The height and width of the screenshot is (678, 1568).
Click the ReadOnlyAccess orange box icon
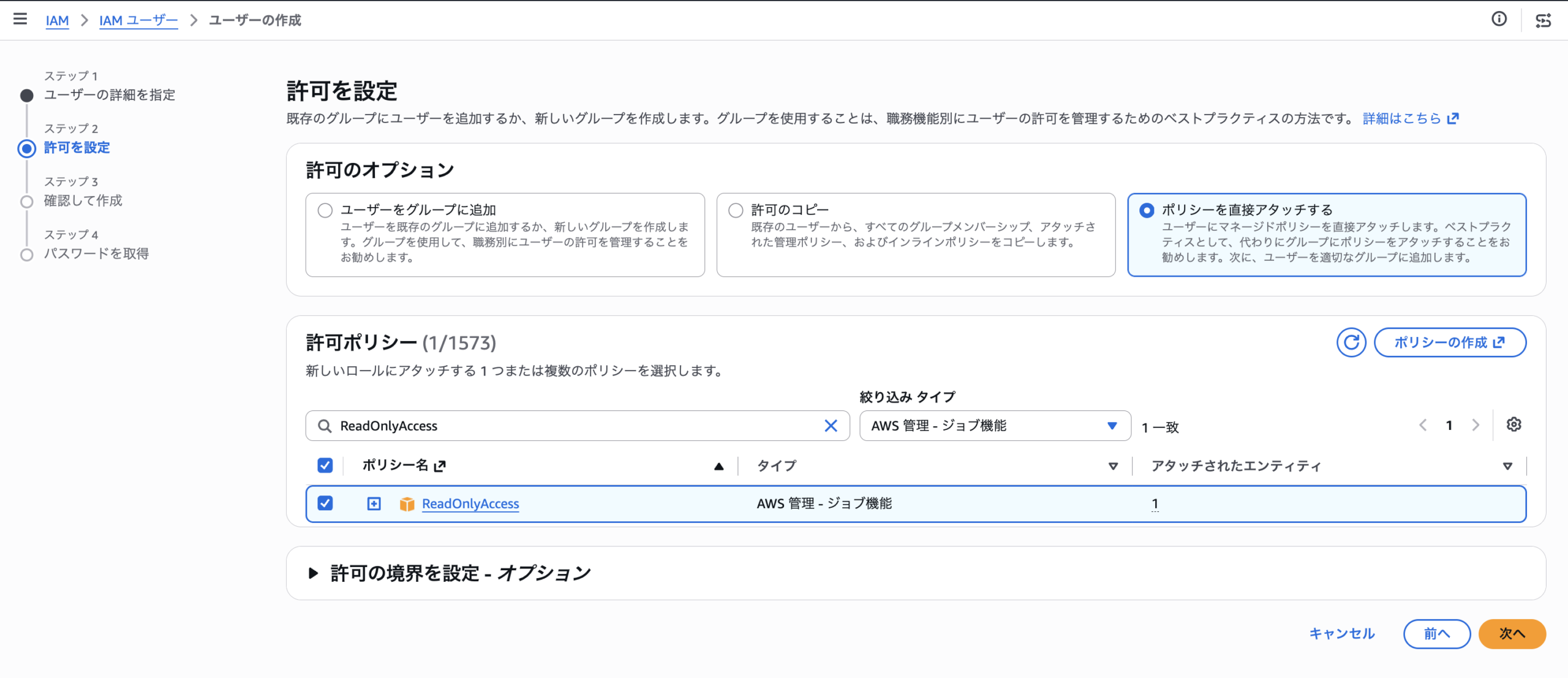(x=407, y=504)
